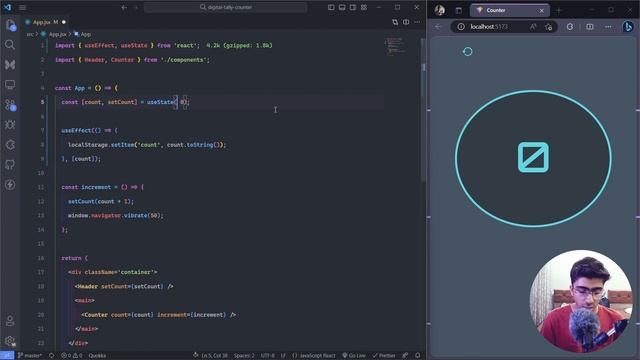640x360 pixels.
Task: Click the Synchronize Changes icon in status bar
Action: [51, 356]
